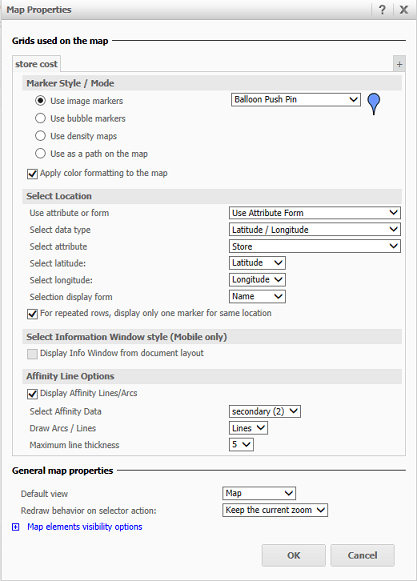Disable Display Affinity Lines/Arcs checkbox
This screenshot has height=581, width=417.
[x=32, y=394]
